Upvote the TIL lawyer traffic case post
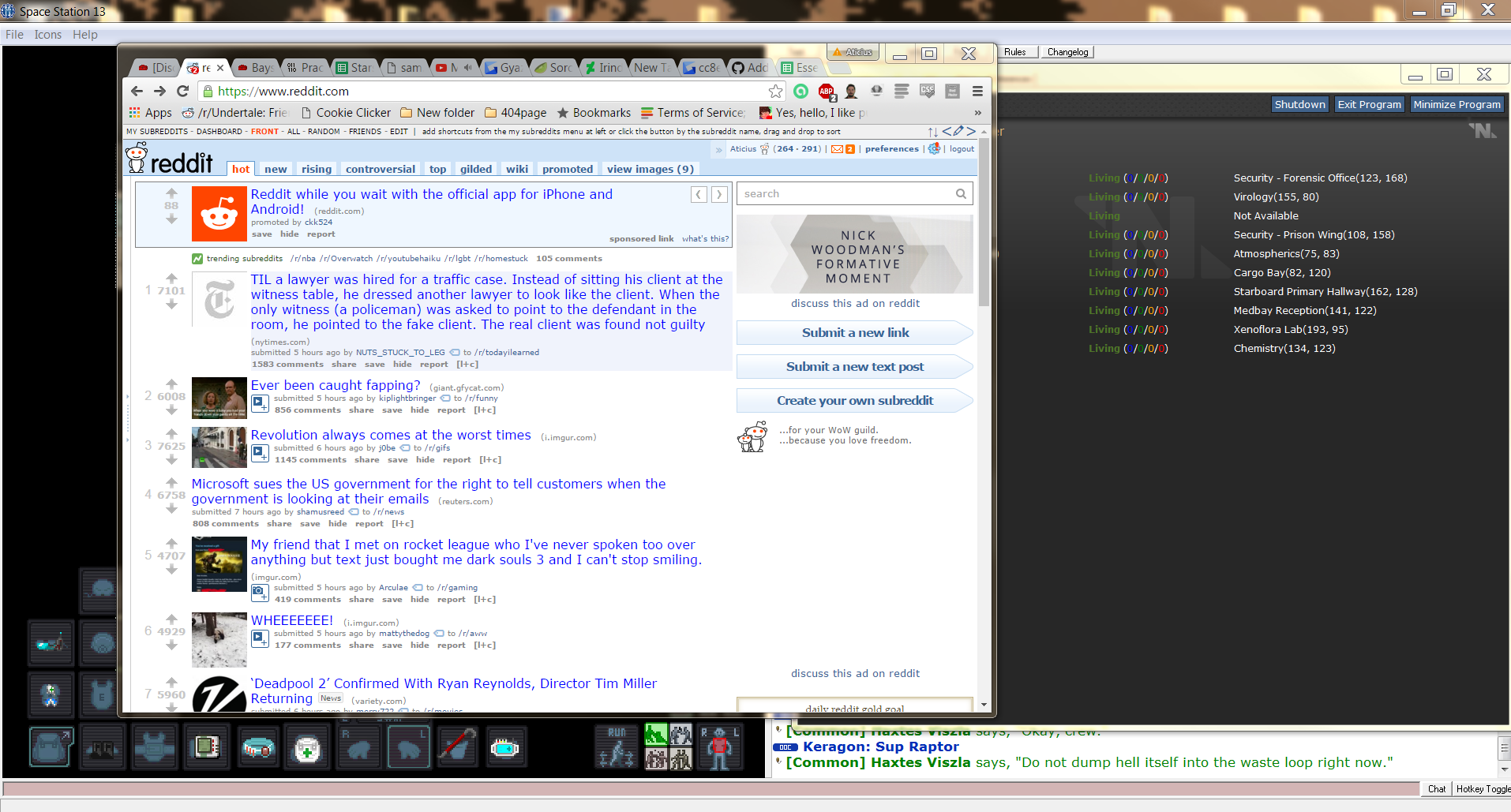 tap(171, 278)
